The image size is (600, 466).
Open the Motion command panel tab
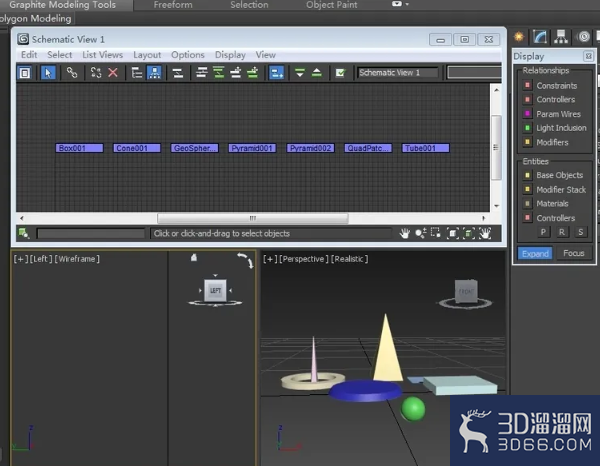[584, 37]
